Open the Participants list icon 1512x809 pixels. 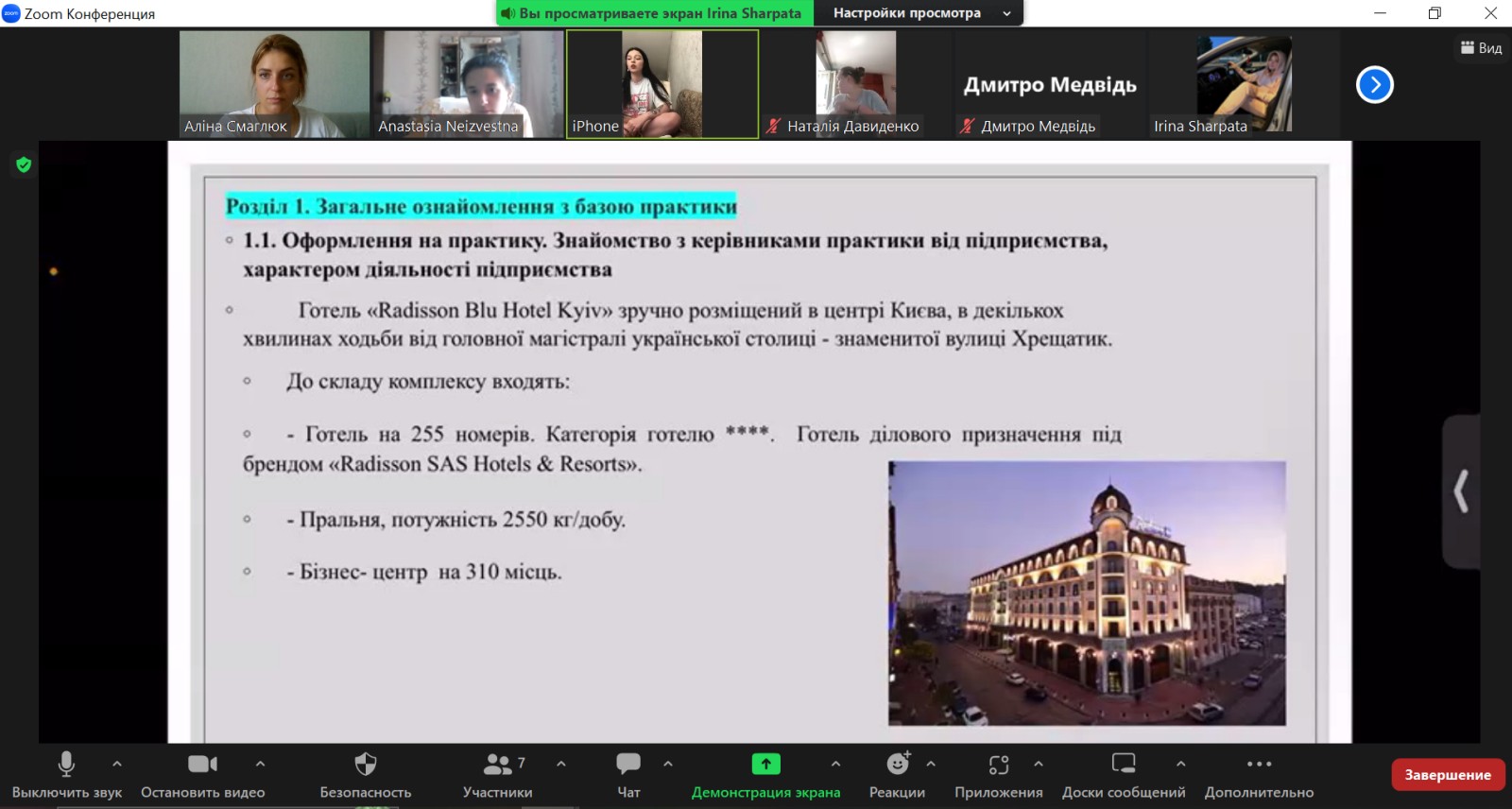pos(498,764)
